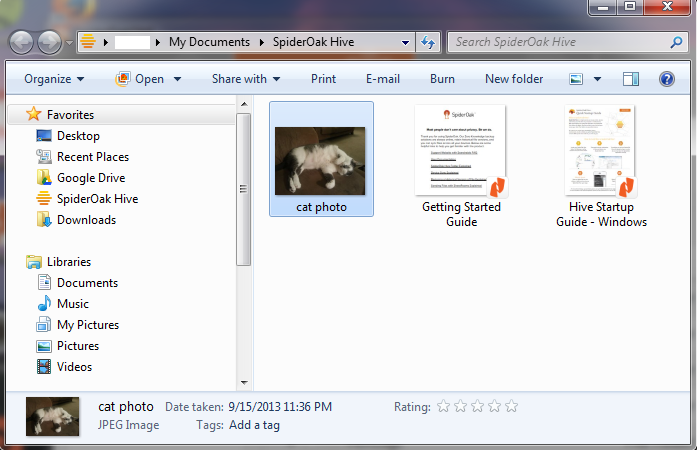Click the Search SpiderOak Hive field
Viewport: 697px width, 450px height.
coord(556,43)
